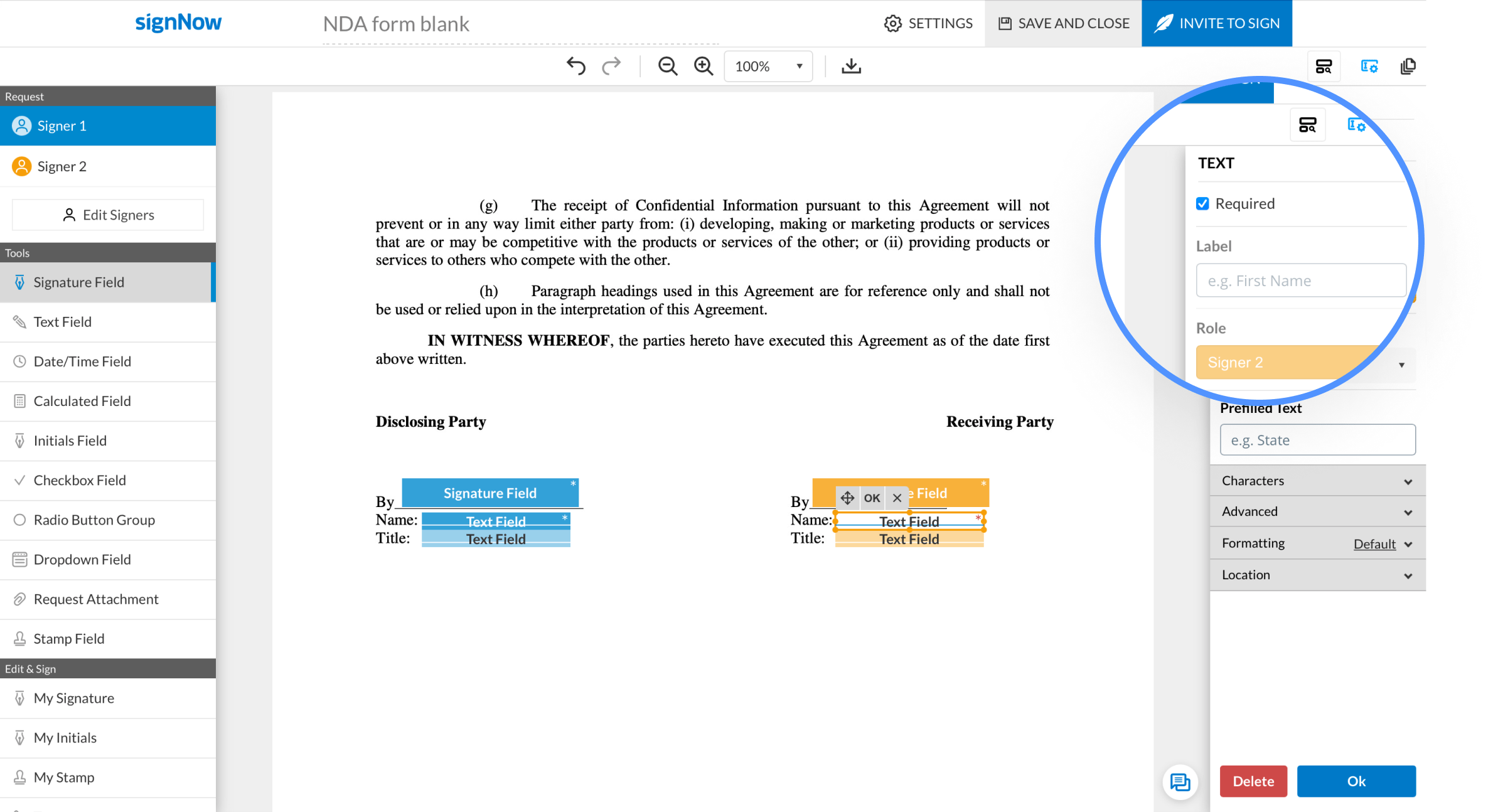The height and width of the screenshot is (812, 1498).
Task: Toggle the Required checkbox for text field
Action: coord(1202,204)
